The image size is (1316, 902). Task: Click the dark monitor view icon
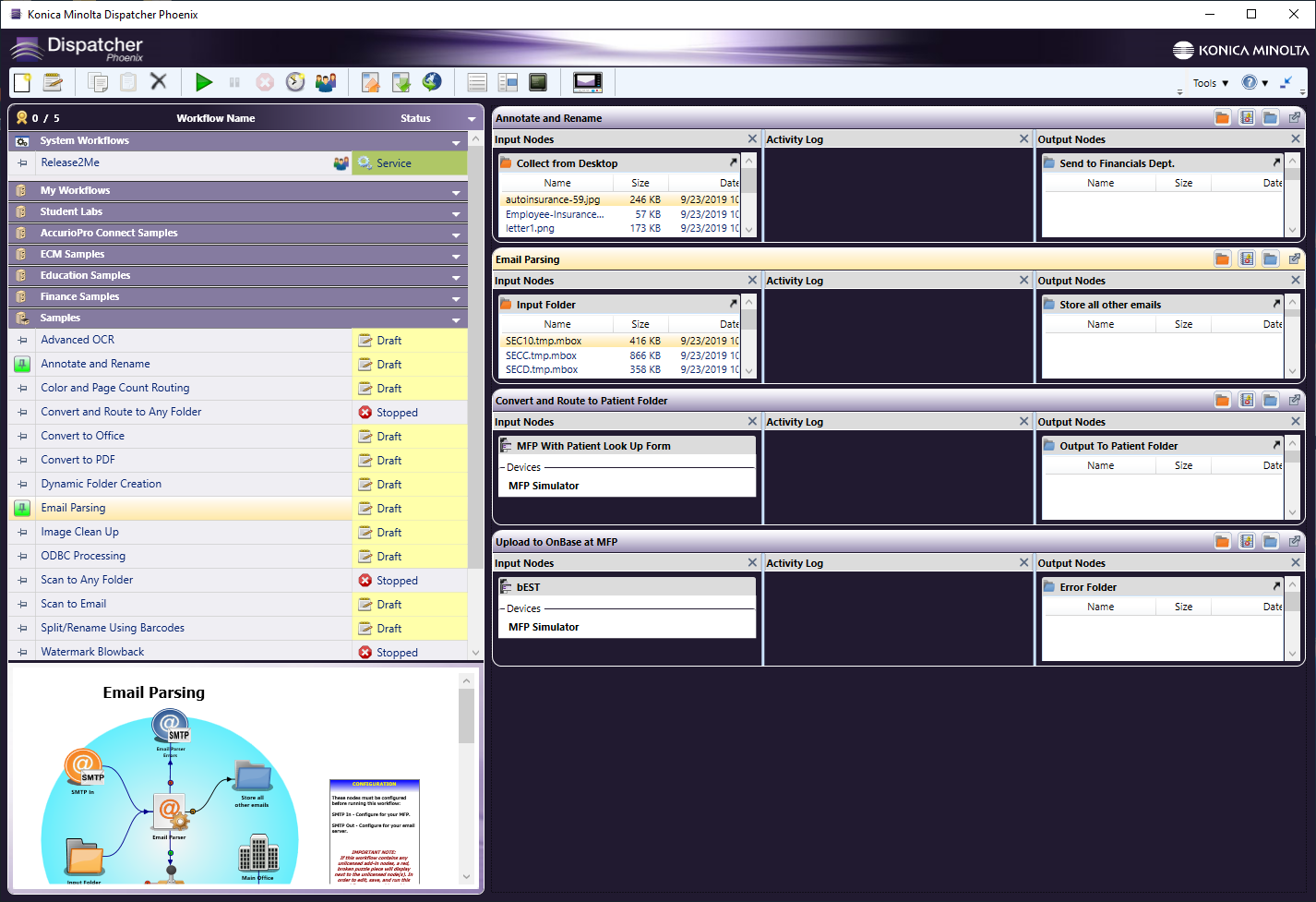point(538,82)
